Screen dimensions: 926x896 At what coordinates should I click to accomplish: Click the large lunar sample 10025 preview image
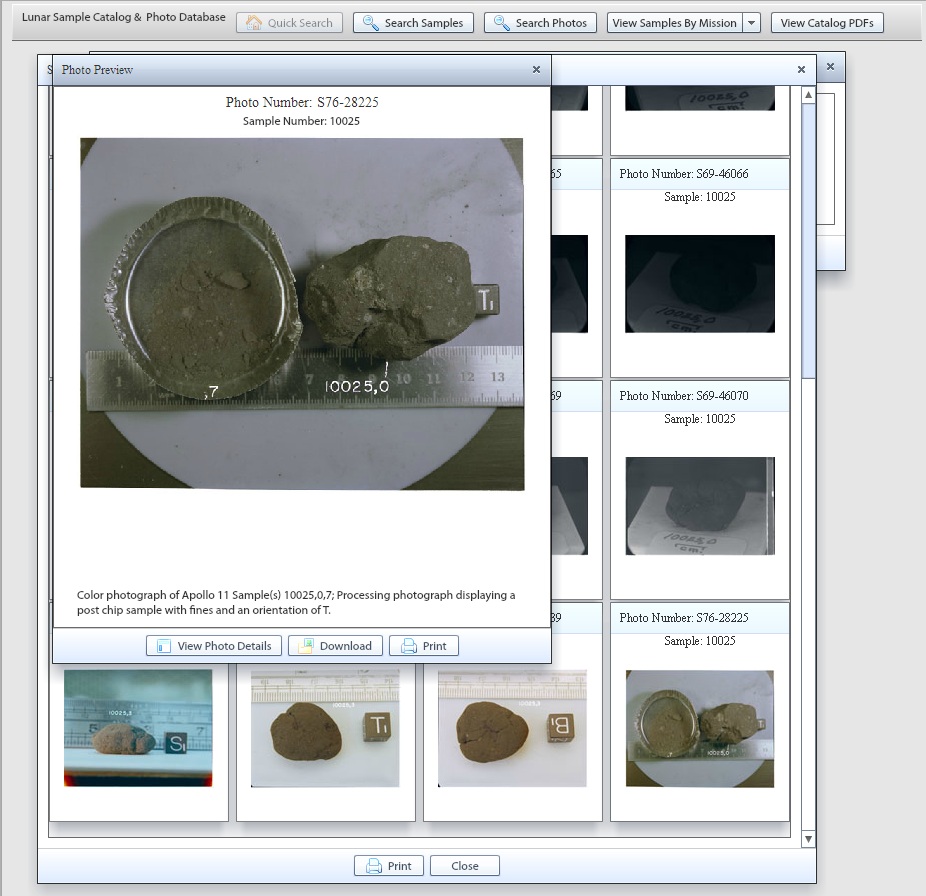302,313
